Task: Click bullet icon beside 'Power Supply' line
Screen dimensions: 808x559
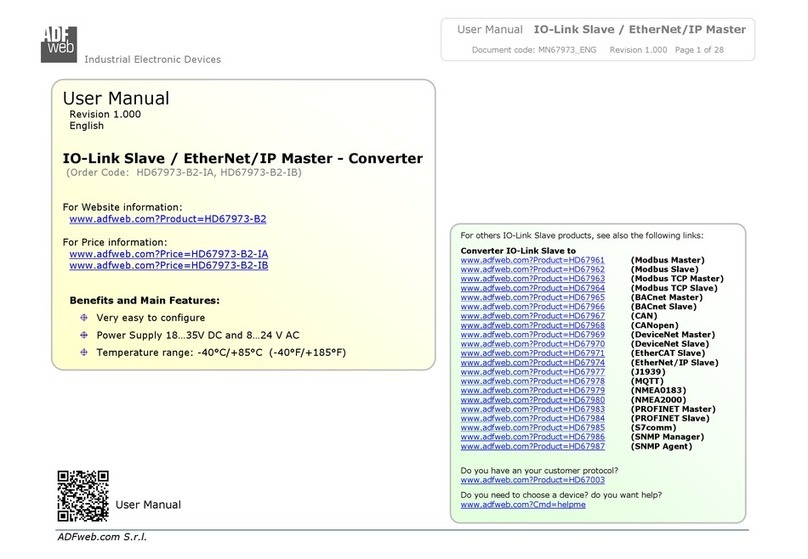Action: (84, 335)
